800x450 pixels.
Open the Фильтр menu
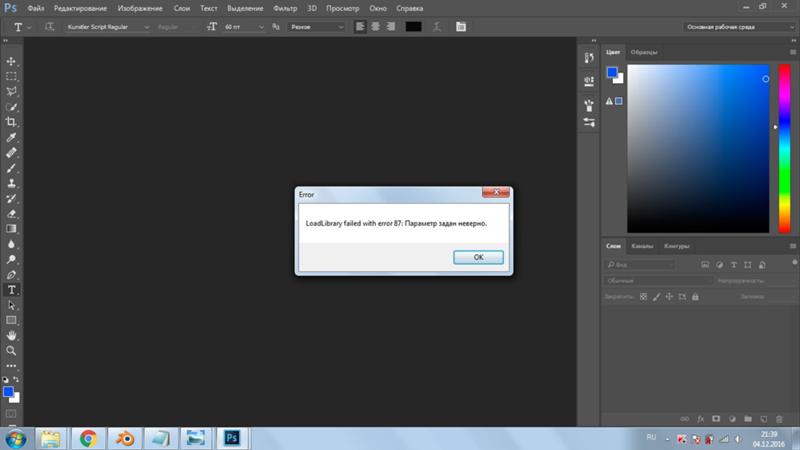point(285,8)
